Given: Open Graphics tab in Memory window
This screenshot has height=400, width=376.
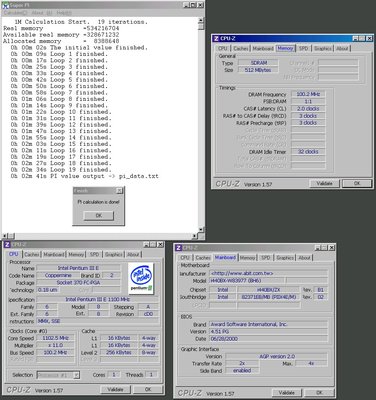Looking at the screenshot, I should (323, 48).
